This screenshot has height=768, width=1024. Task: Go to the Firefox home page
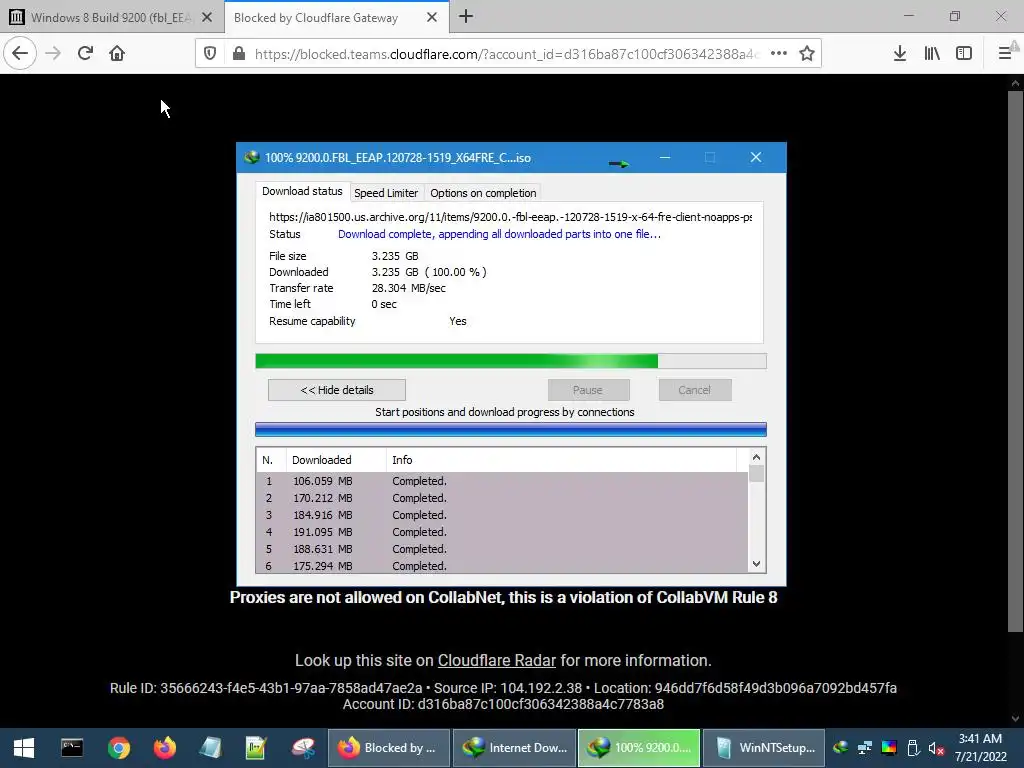pyautogui.click(x=117, y=53)
